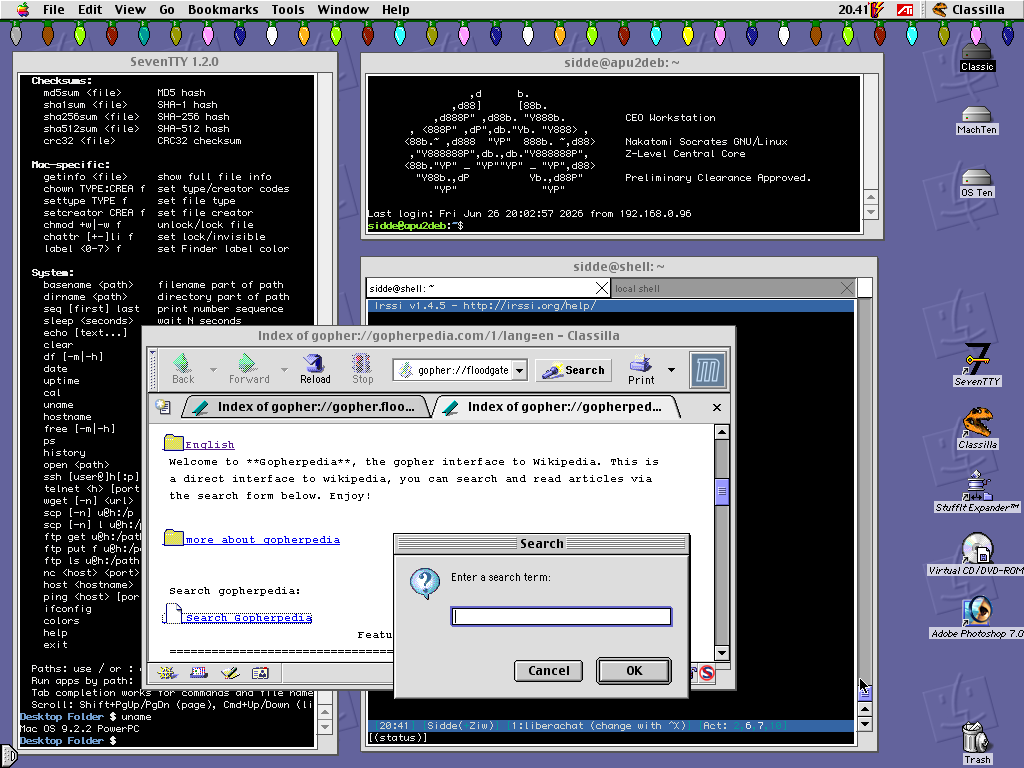Close the current Classilla tab with X
Viewport: 1024px width, 768px height.
(716, 408)
